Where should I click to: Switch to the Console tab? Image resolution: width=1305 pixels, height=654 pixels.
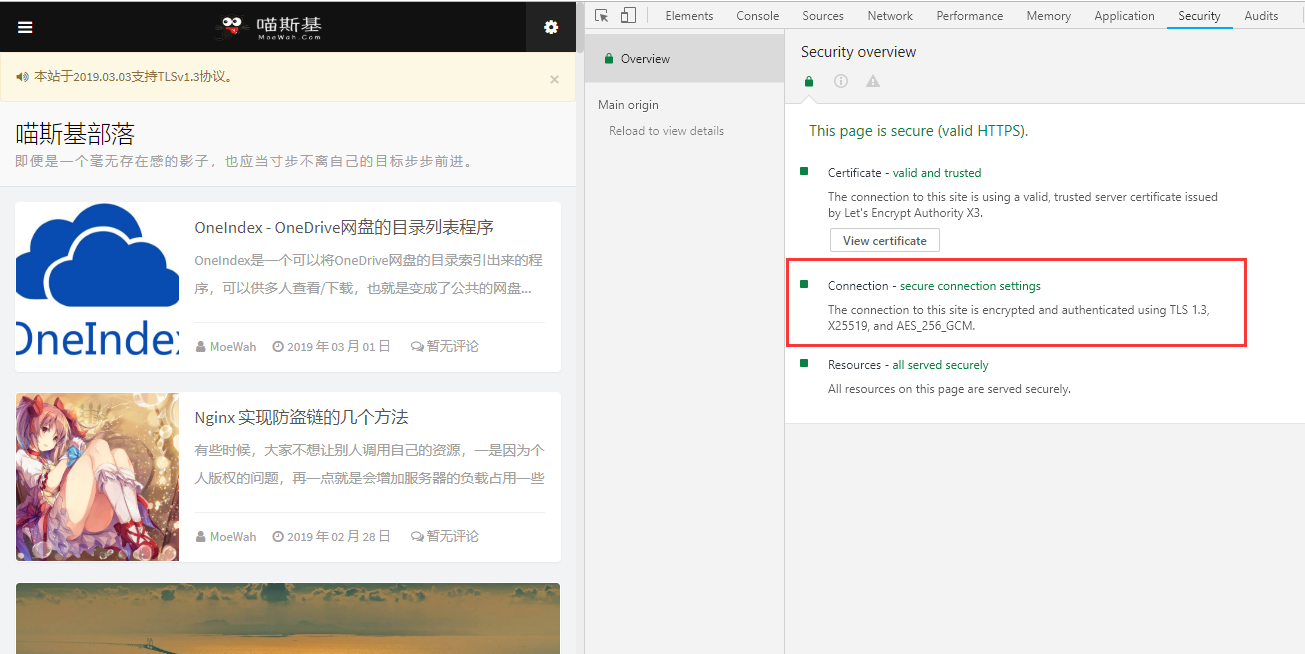point(757,16)
